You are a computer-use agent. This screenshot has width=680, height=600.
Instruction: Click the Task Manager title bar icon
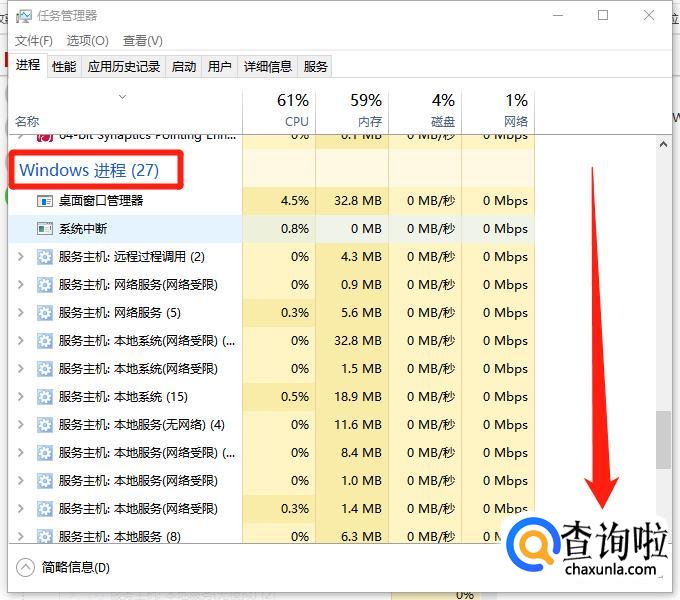(x=23, y=16)
